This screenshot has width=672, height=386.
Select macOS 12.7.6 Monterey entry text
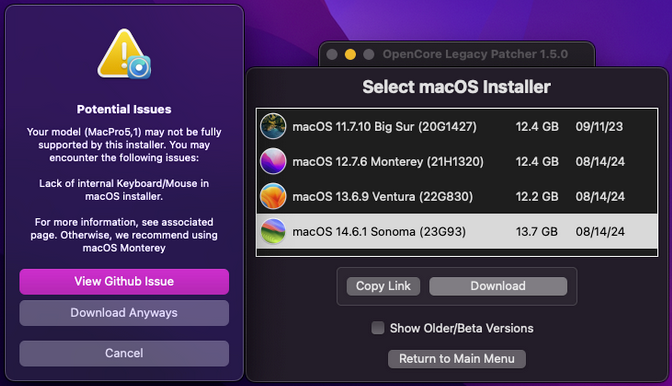pyautogui.click(x=388, y=162)
